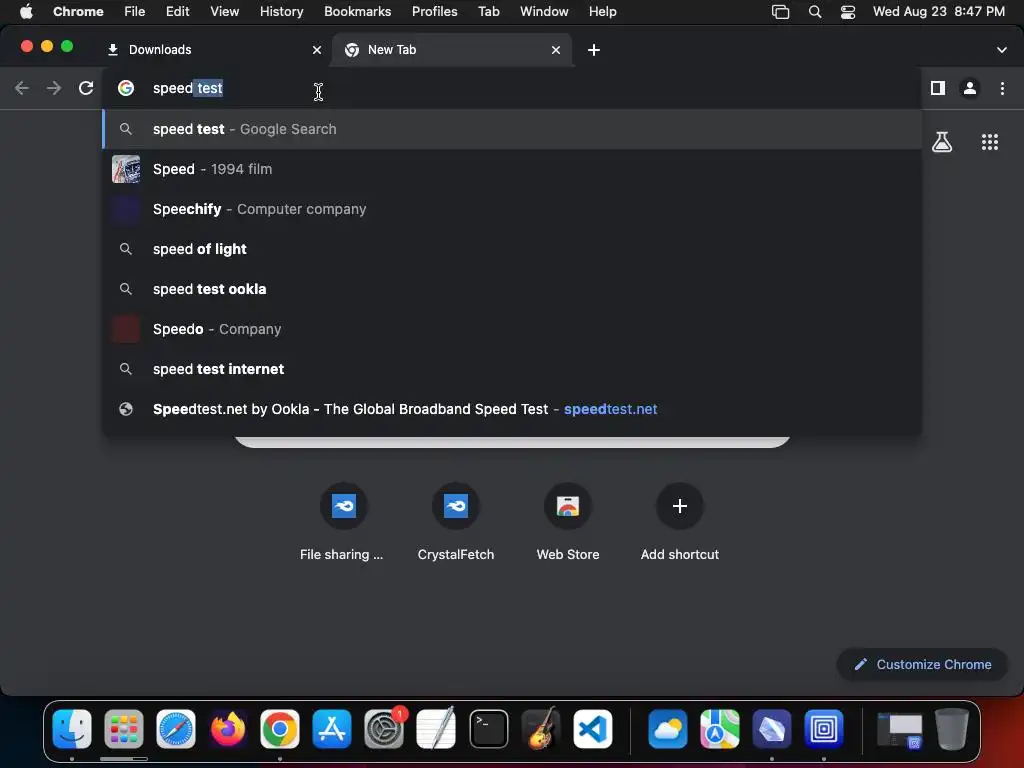Open the Chrome side panel
This screenshot has width=1024, height=768.
click(938, 88)
